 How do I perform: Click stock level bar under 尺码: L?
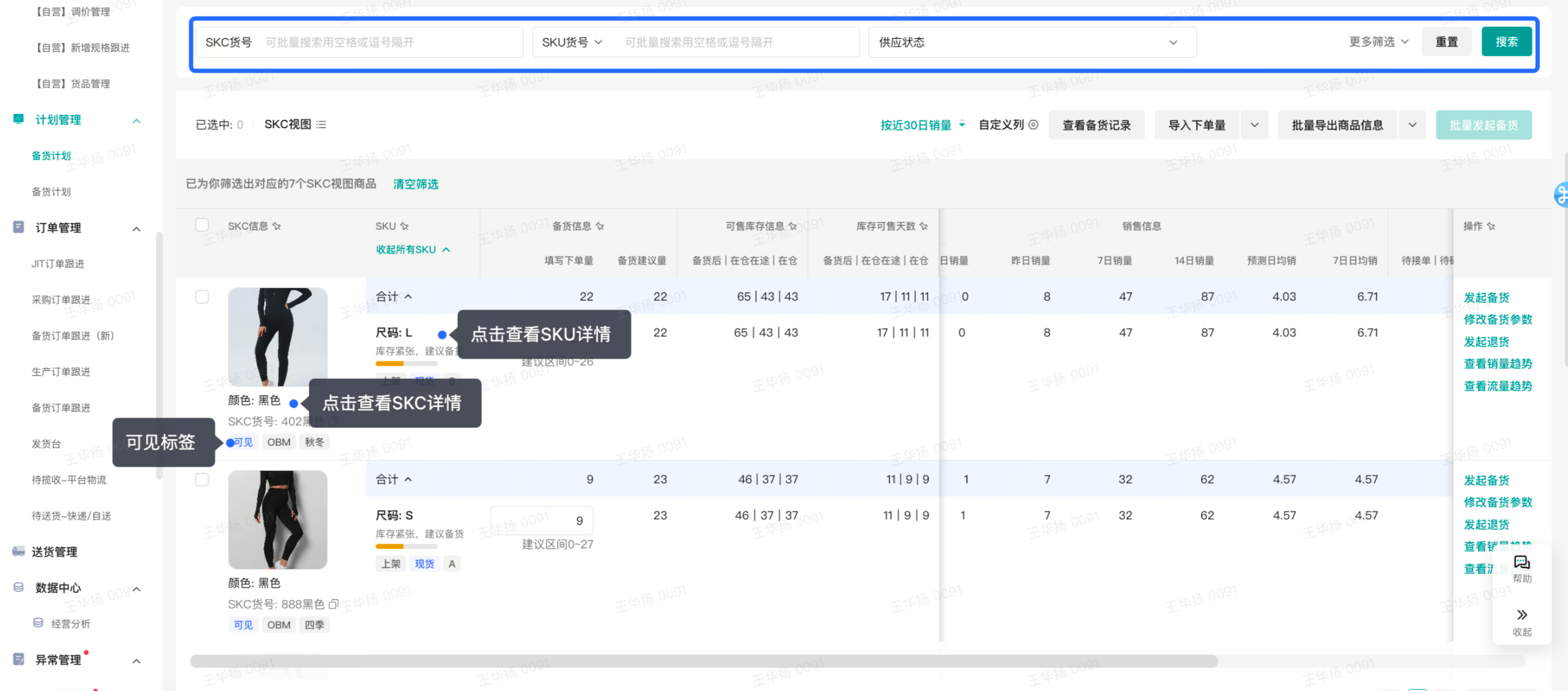pyautogui.click(x=406, y=363)
